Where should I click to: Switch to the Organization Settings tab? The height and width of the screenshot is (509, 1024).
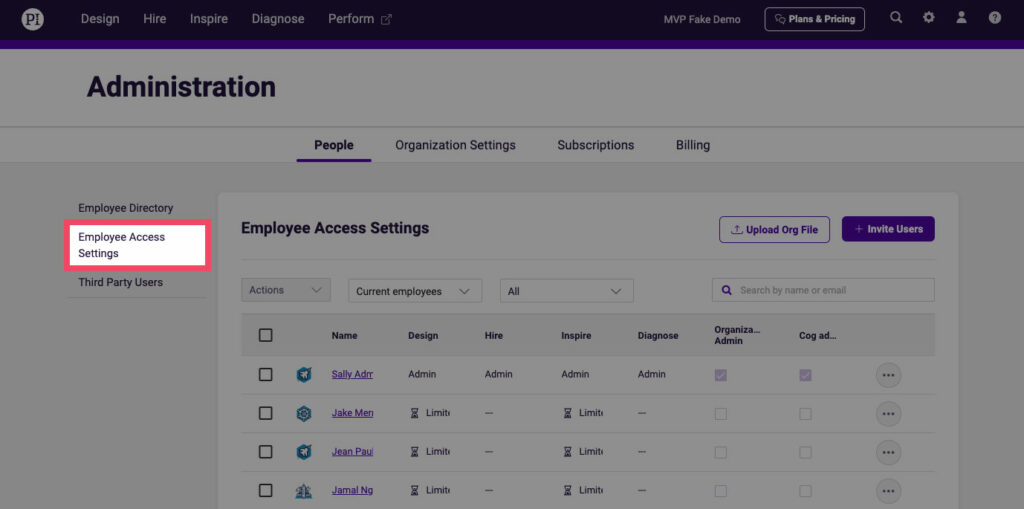click(455, 145)
